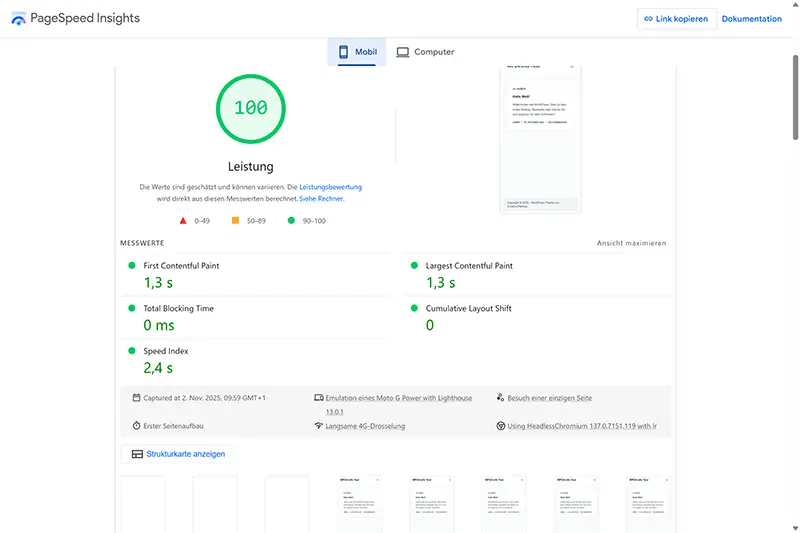Click green status dot beside Largest Contentful Paint
Viewport: 800px width, 533px height.
tap(414, 265)
